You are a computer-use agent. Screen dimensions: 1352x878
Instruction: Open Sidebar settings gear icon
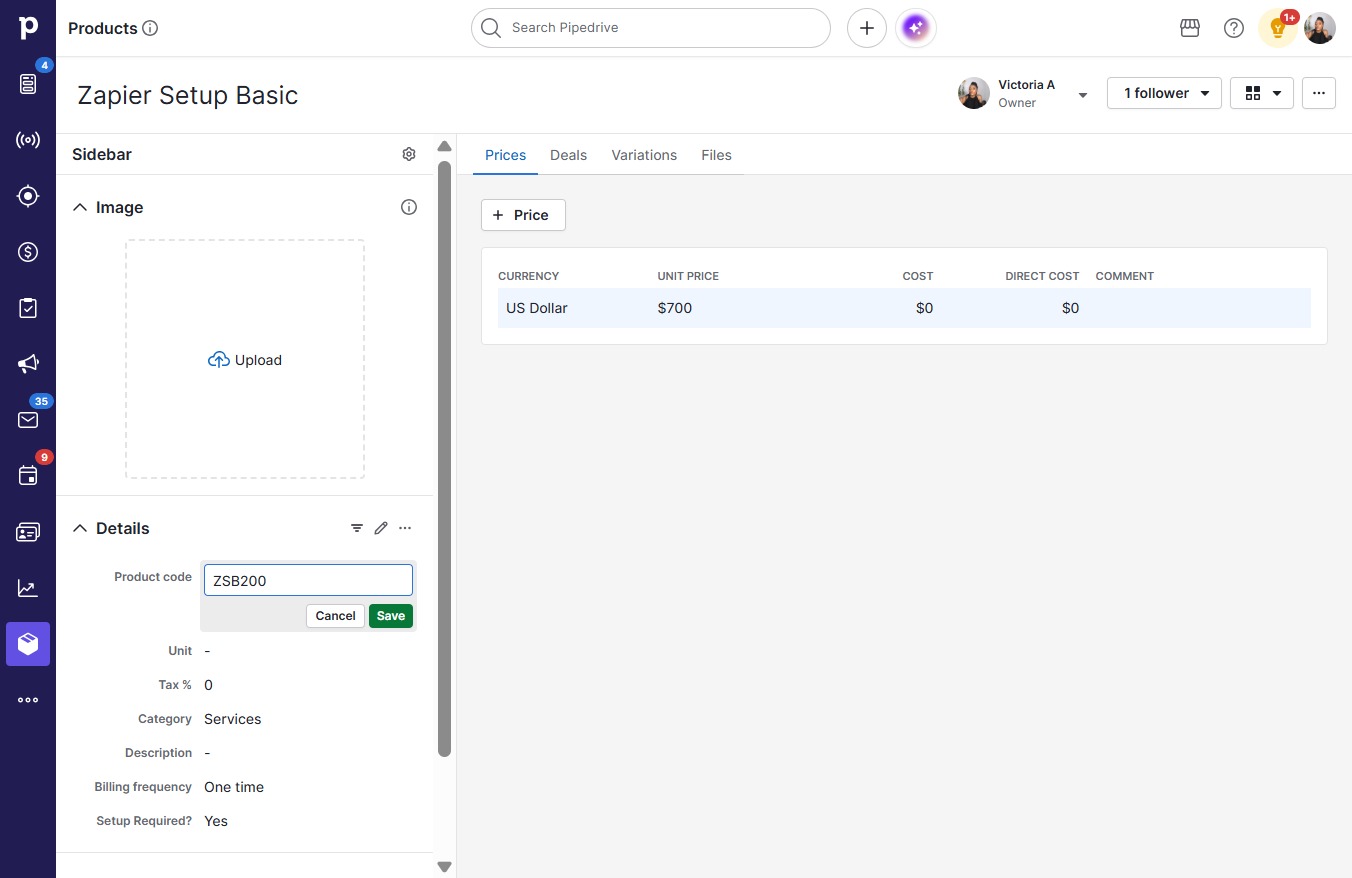409,154
